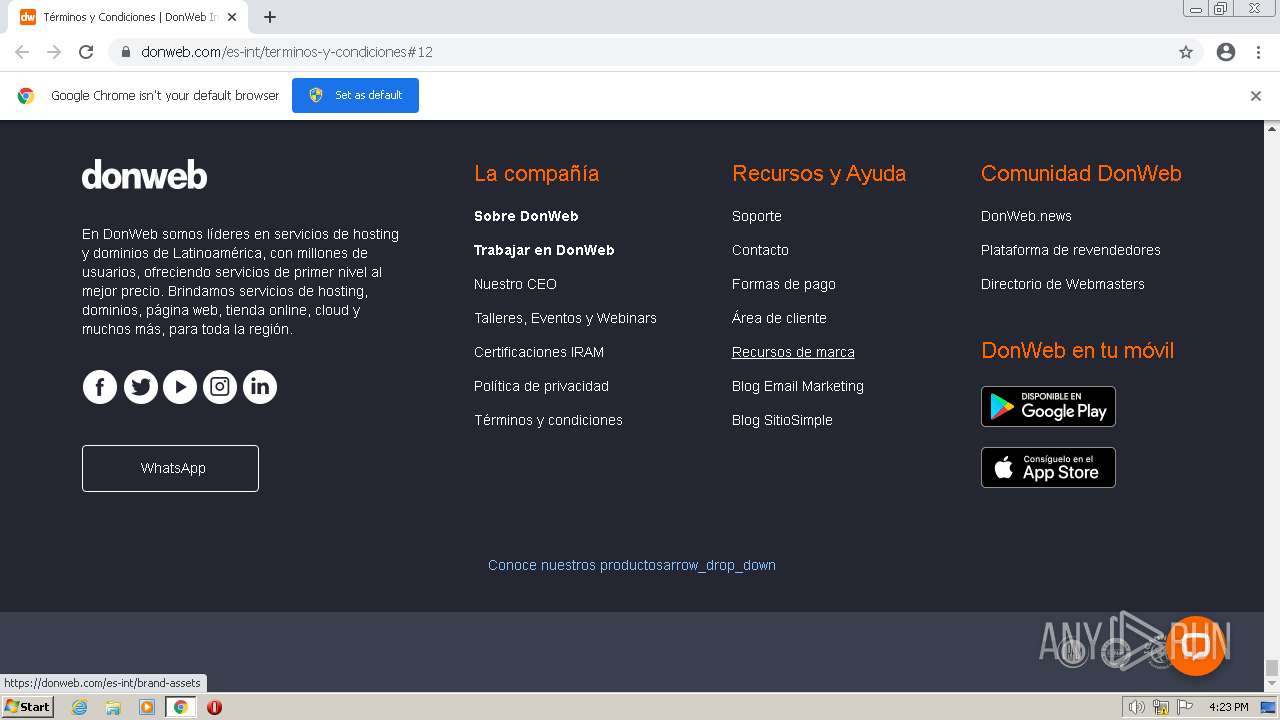Open the media player taskbar icon
The image size is (1280, 720).
[x=147, y=707]
